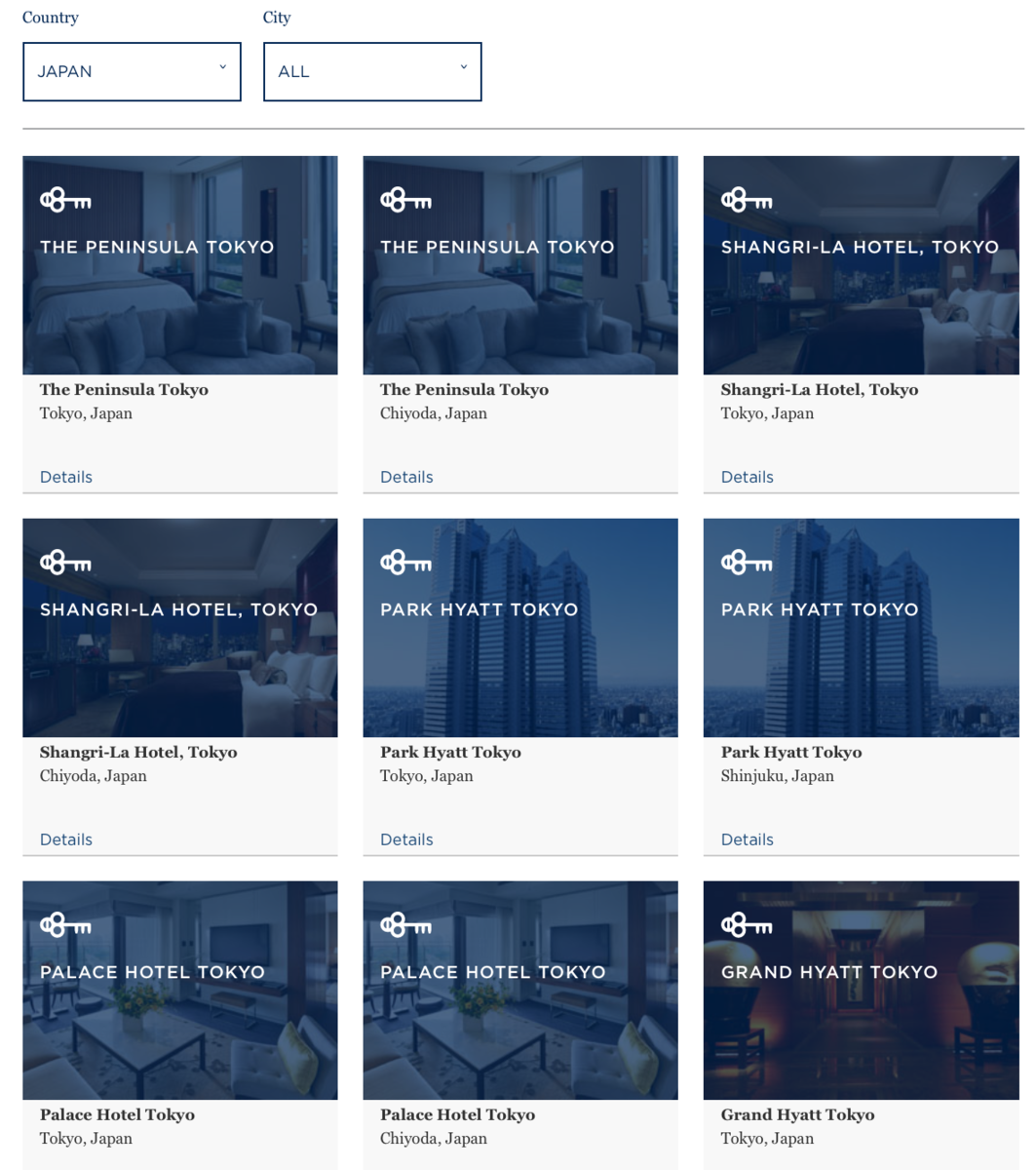This screenshot has height=1170, width=1036.
Task: Click bold title 'Palace Hotel Tokyo' above 'Tokyo, Japan'
Action: pos(117,1115)
